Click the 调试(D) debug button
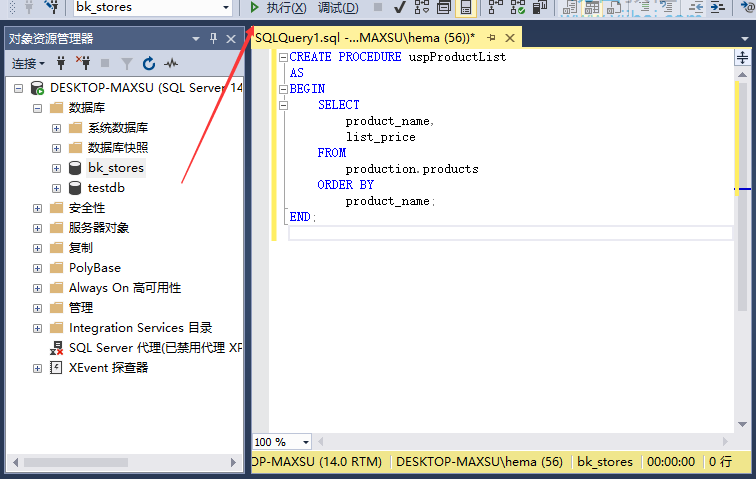The height and width of the screenshot is (479, 756). click(338, 7)
